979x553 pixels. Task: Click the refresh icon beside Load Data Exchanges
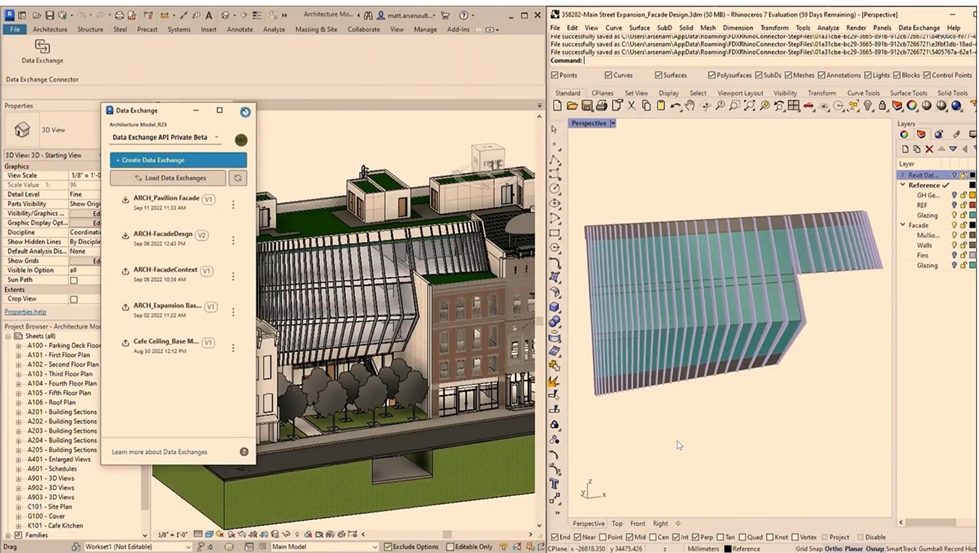[237, 178]
